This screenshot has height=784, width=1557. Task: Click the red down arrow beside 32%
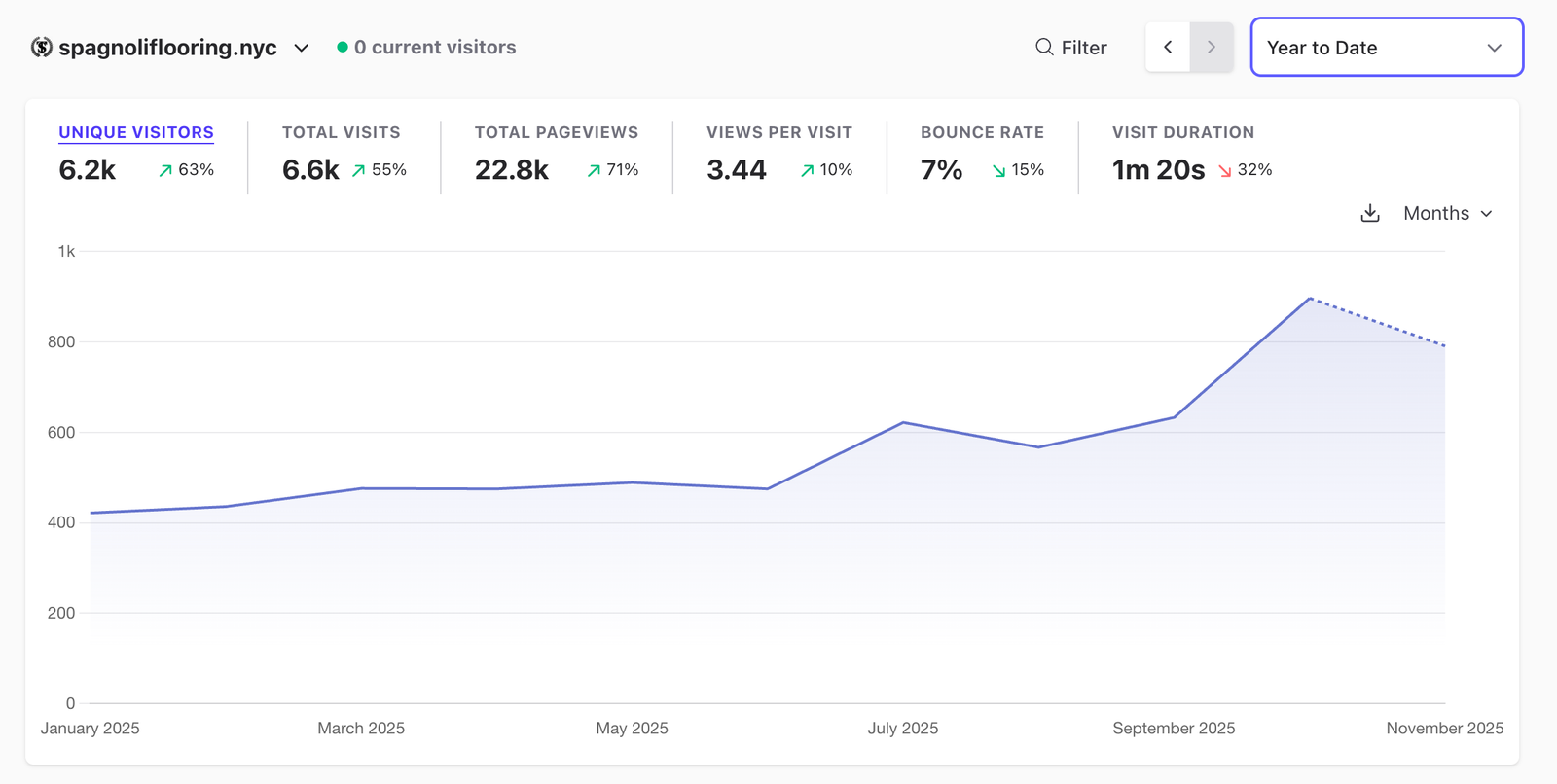1225,170
